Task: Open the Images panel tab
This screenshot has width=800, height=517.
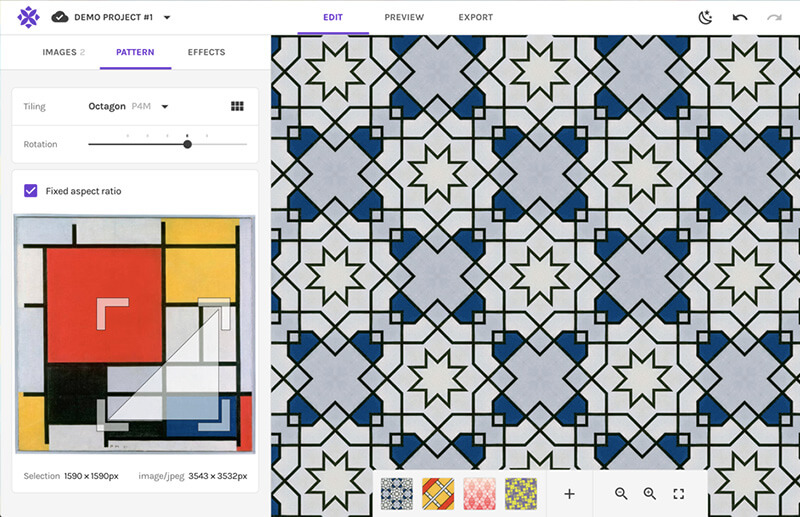Action: [63, 52]
